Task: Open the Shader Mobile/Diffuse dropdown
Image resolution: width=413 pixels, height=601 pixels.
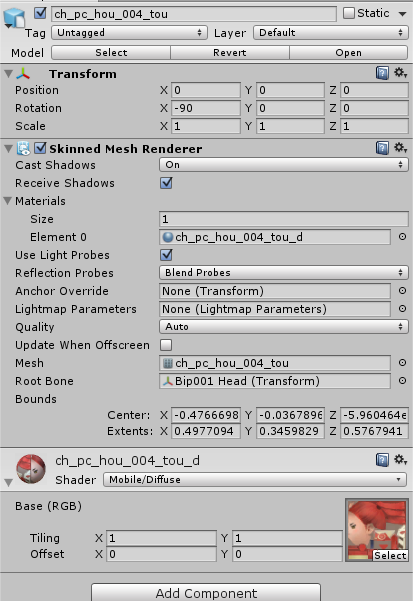Action: 254,479
